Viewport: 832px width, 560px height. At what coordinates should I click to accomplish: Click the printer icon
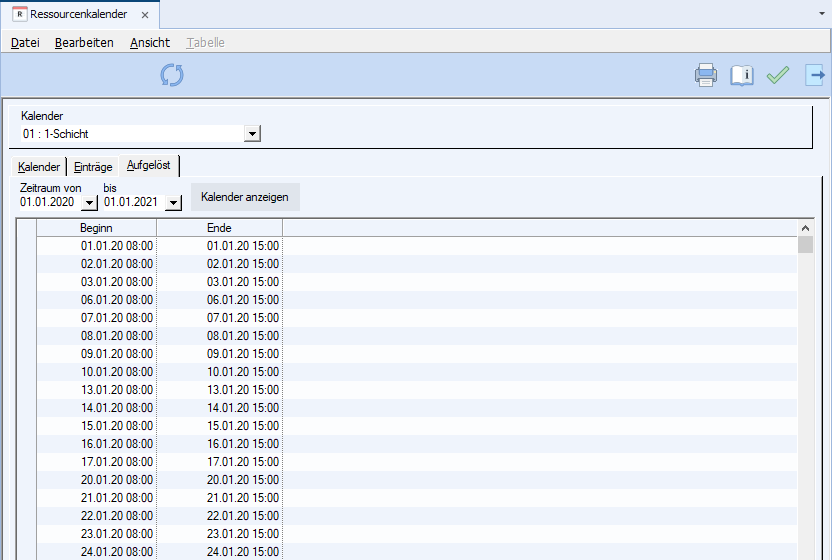point(706,75)
